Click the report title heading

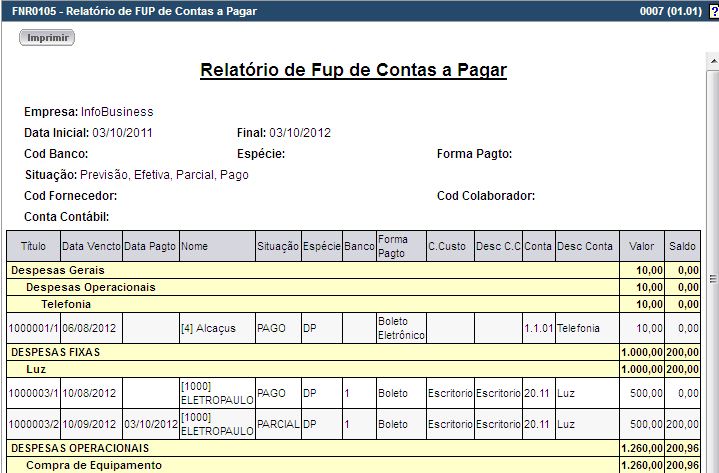pos(353,70)
